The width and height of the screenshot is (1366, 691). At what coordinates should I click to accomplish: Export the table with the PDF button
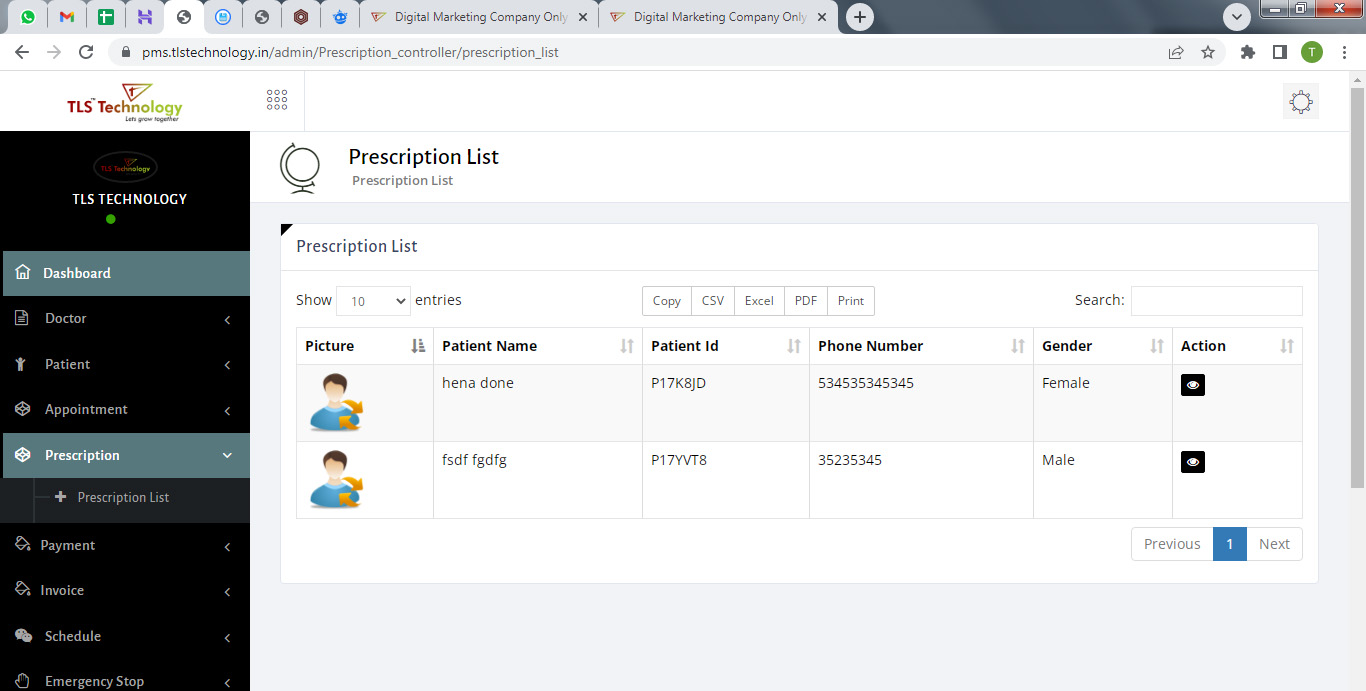tap(805, 301)
